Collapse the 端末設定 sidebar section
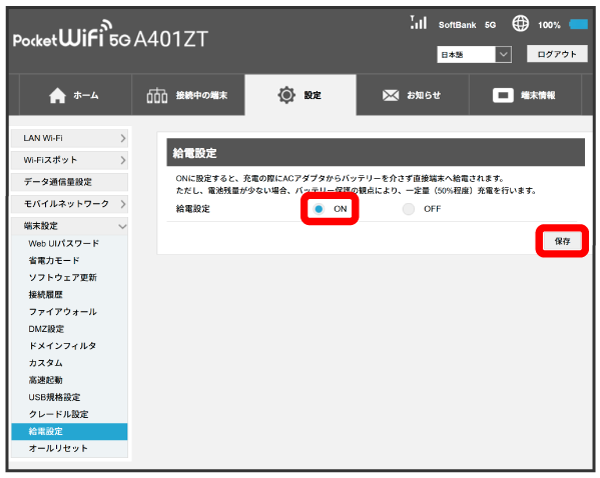The width and height of the screenshot is (600, 478). click(x=70, y=226)
